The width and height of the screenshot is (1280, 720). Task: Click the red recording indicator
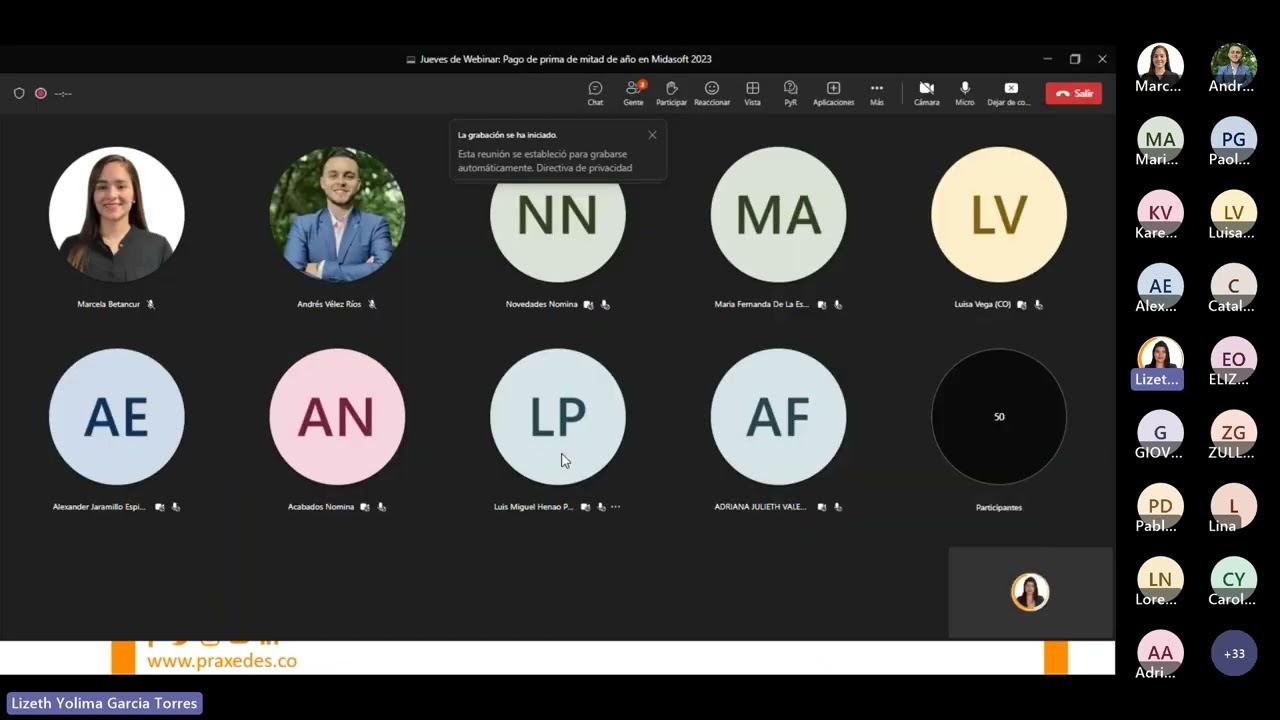point(41,93)
